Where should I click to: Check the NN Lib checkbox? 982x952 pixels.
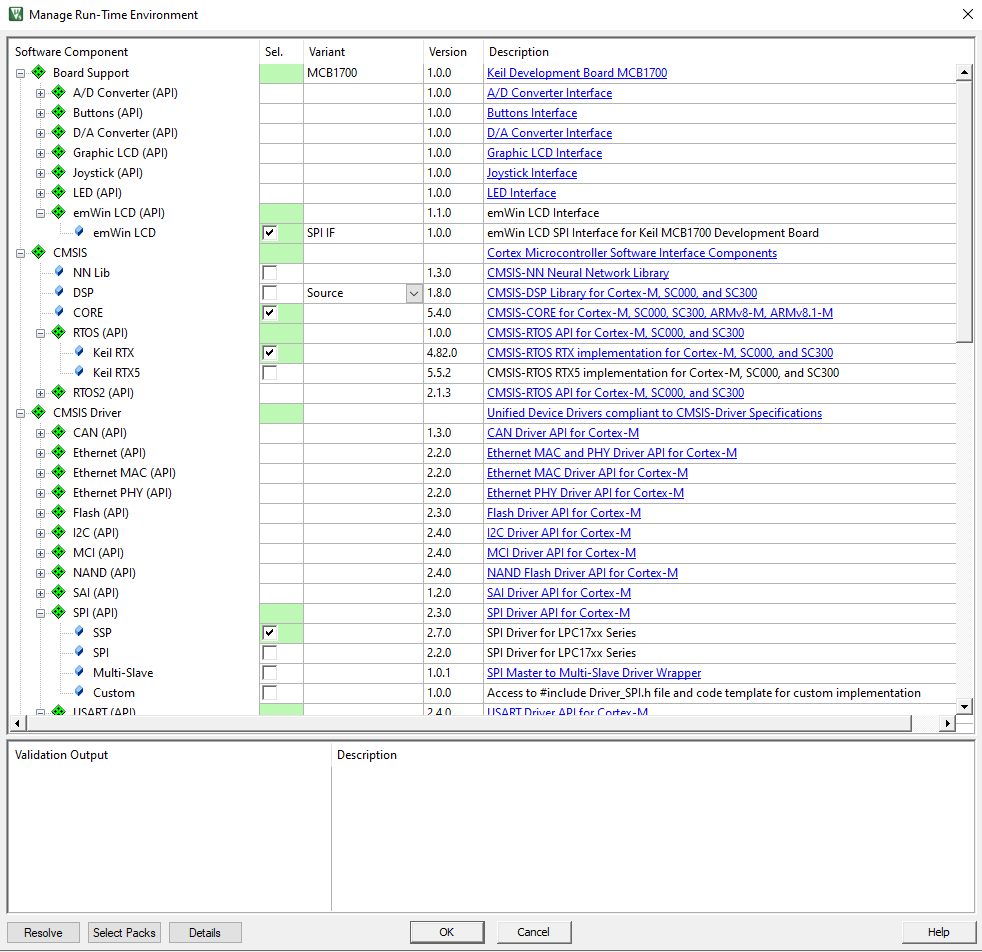(268, 272)
